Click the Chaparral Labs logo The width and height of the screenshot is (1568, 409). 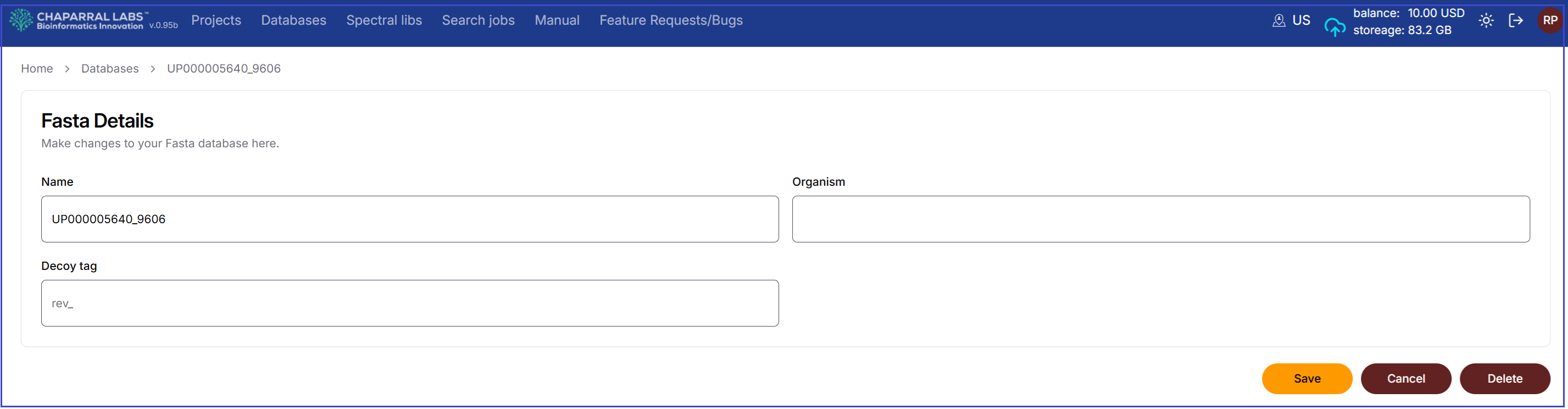(x=78, y=21)
